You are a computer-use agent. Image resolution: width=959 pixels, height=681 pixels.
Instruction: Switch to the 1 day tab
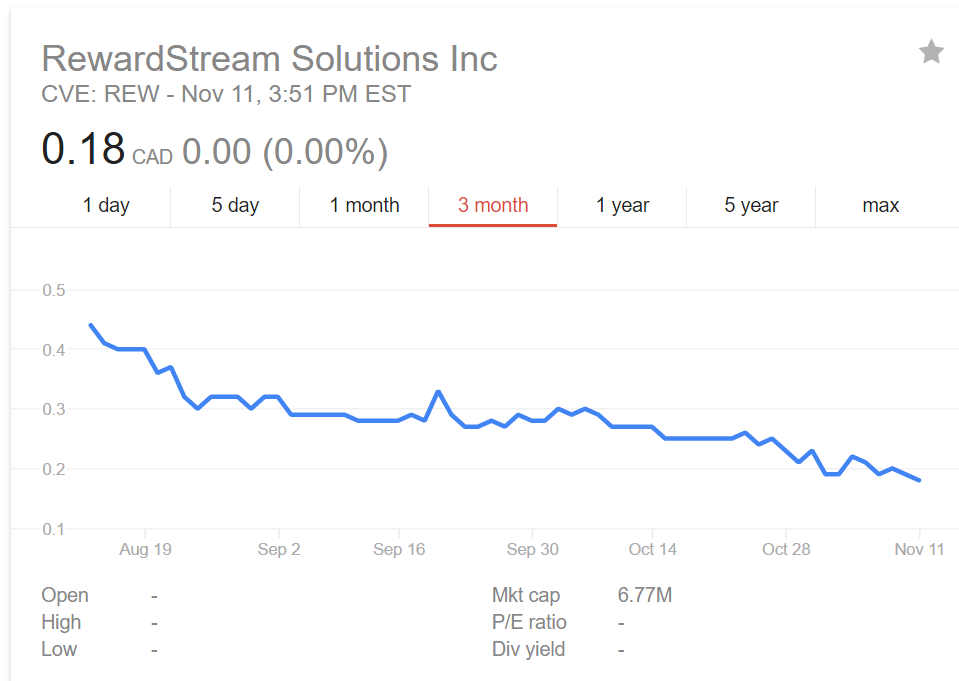click(106, 205)
